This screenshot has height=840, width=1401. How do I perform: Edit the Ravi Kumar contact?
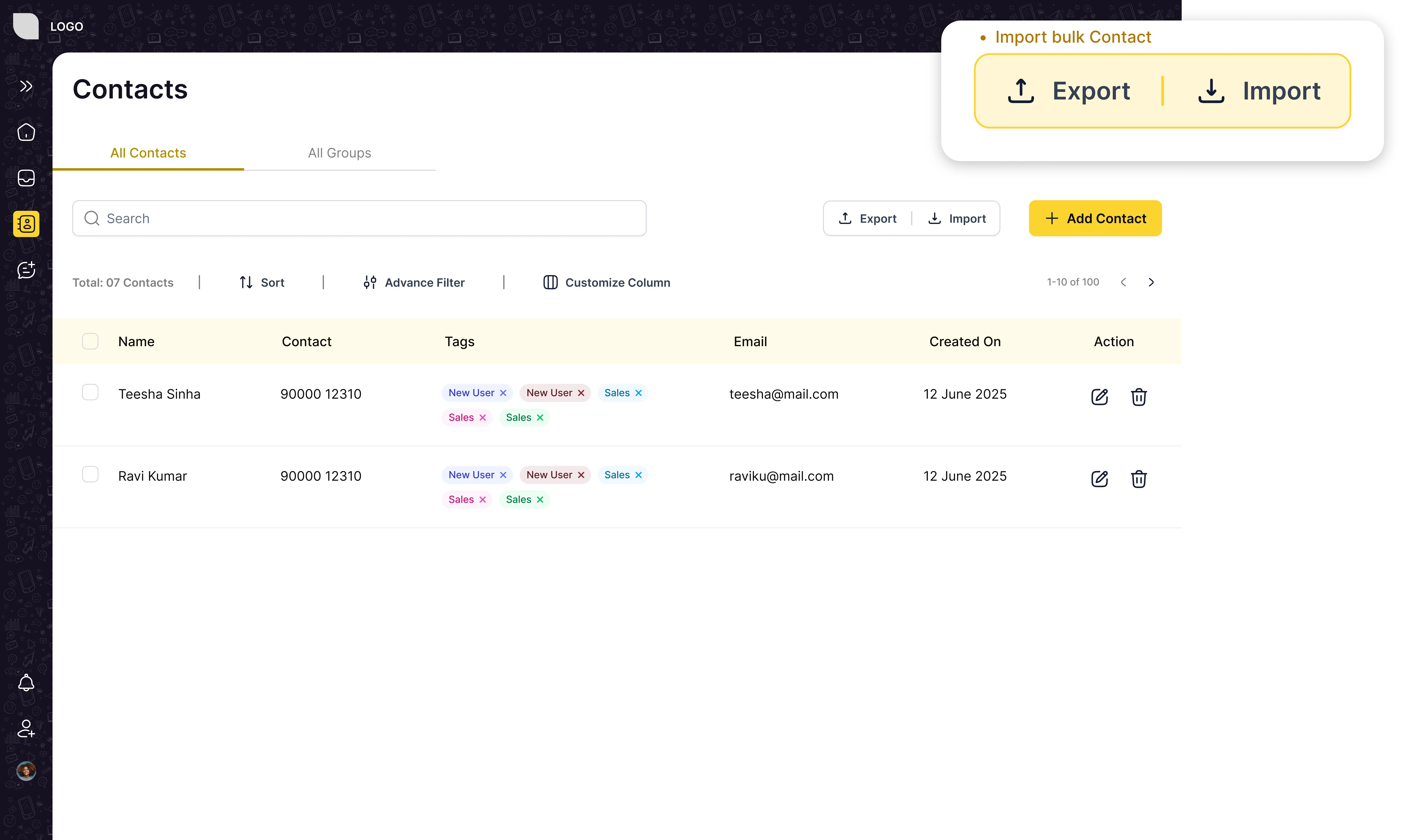[x=1099, y=479]
